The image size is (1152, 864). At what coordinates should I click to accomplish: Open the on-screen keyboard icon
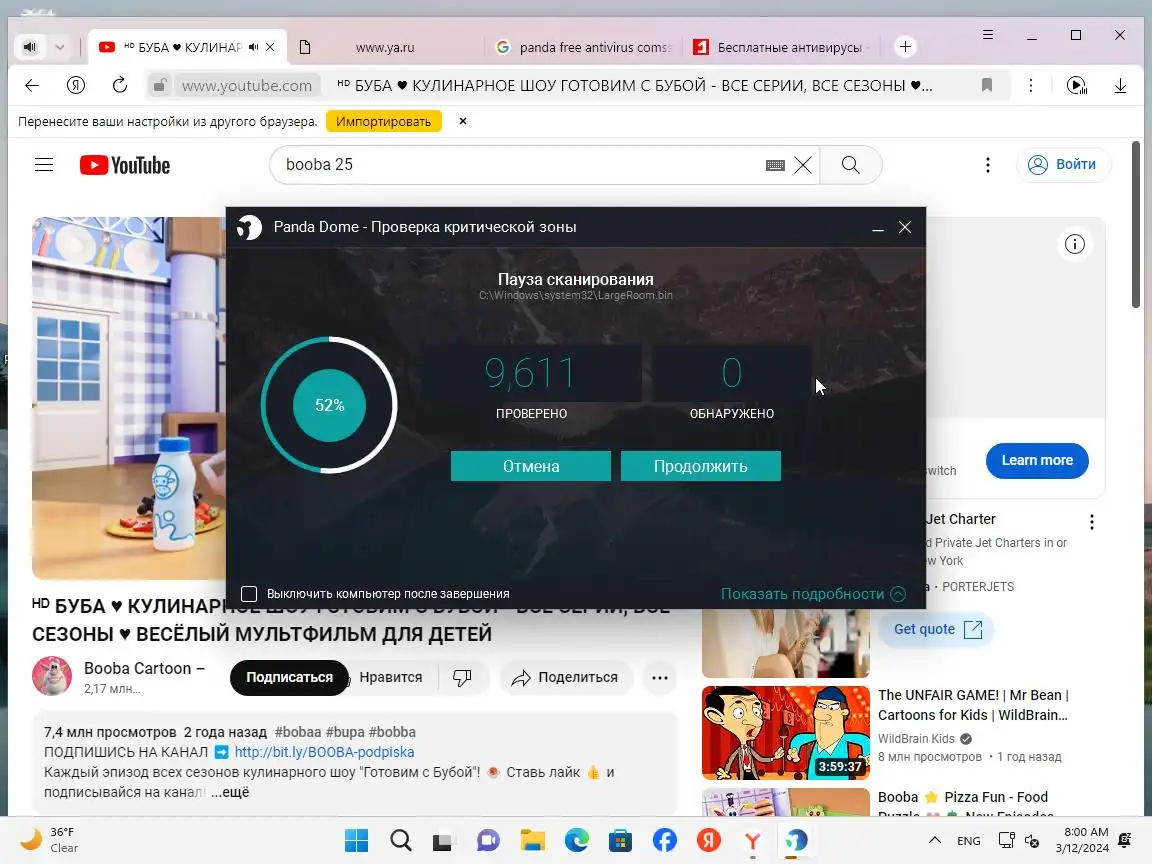[775, 165]
